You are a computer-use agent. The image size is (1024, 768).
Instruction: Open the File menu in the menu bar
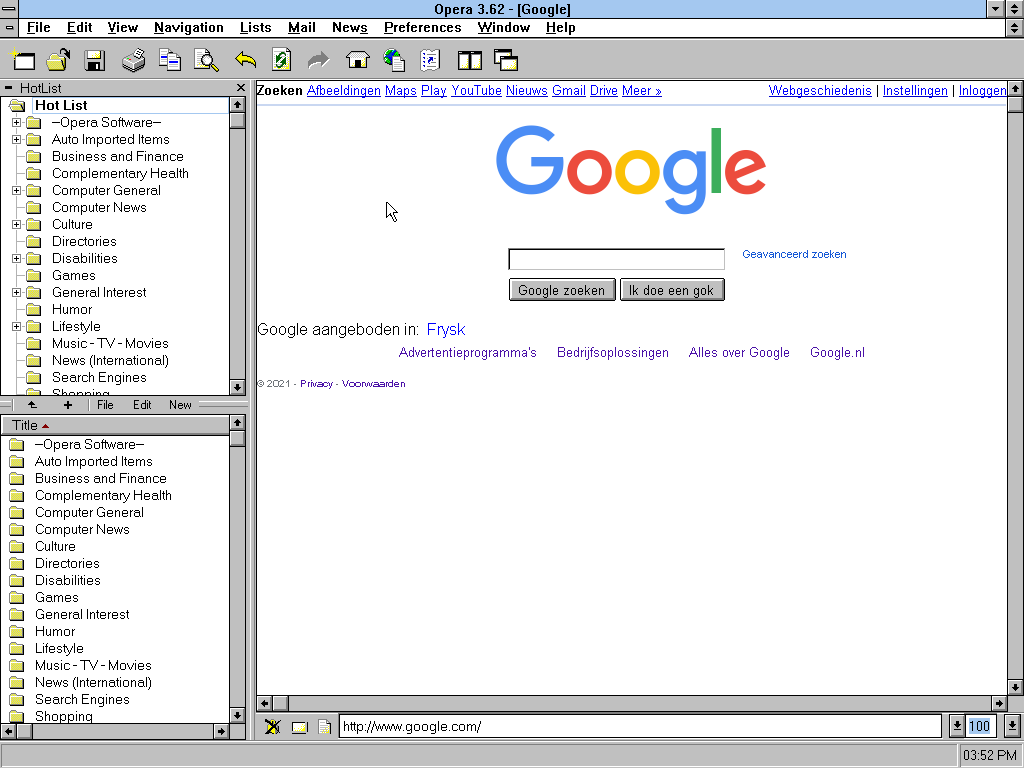39,27
